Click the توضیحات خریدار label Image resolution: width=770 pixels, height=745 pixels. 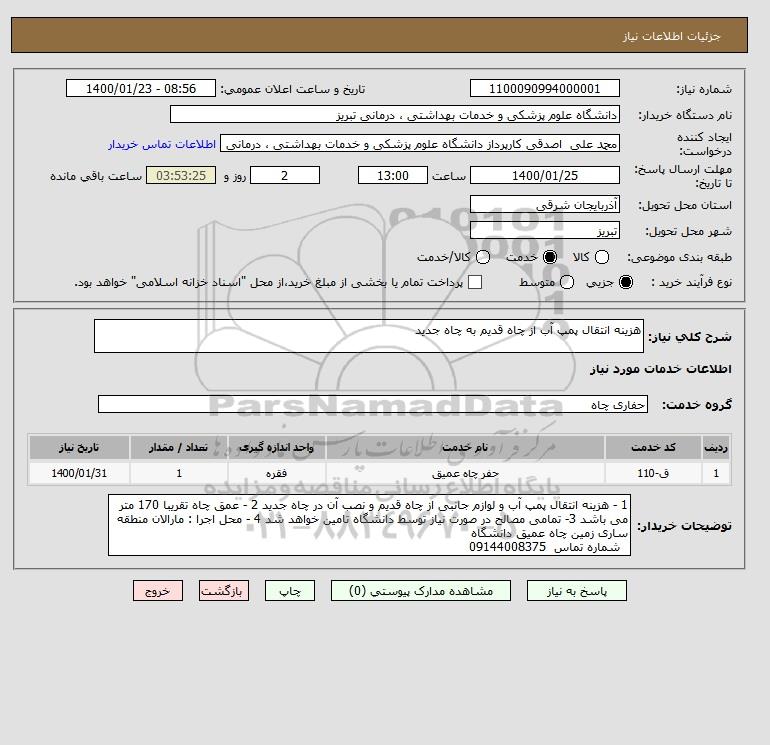point(685,526)
